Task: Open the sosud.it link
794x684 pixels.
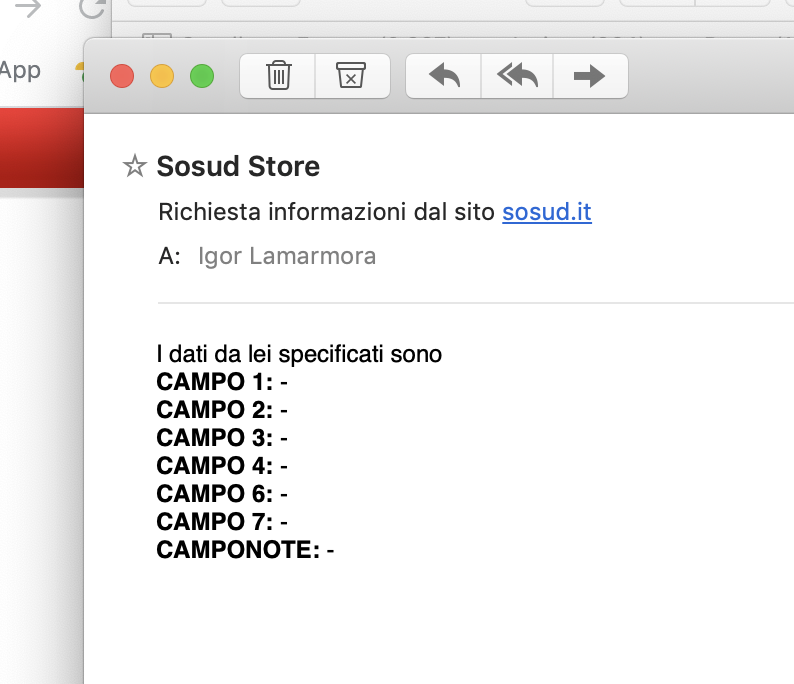Action: point(547,212)
